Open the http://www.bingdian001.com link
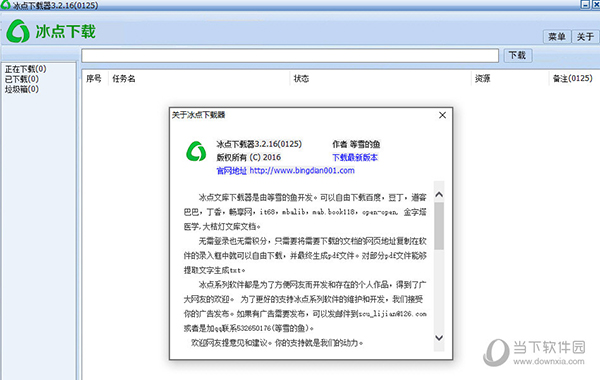 click(302, 171)
